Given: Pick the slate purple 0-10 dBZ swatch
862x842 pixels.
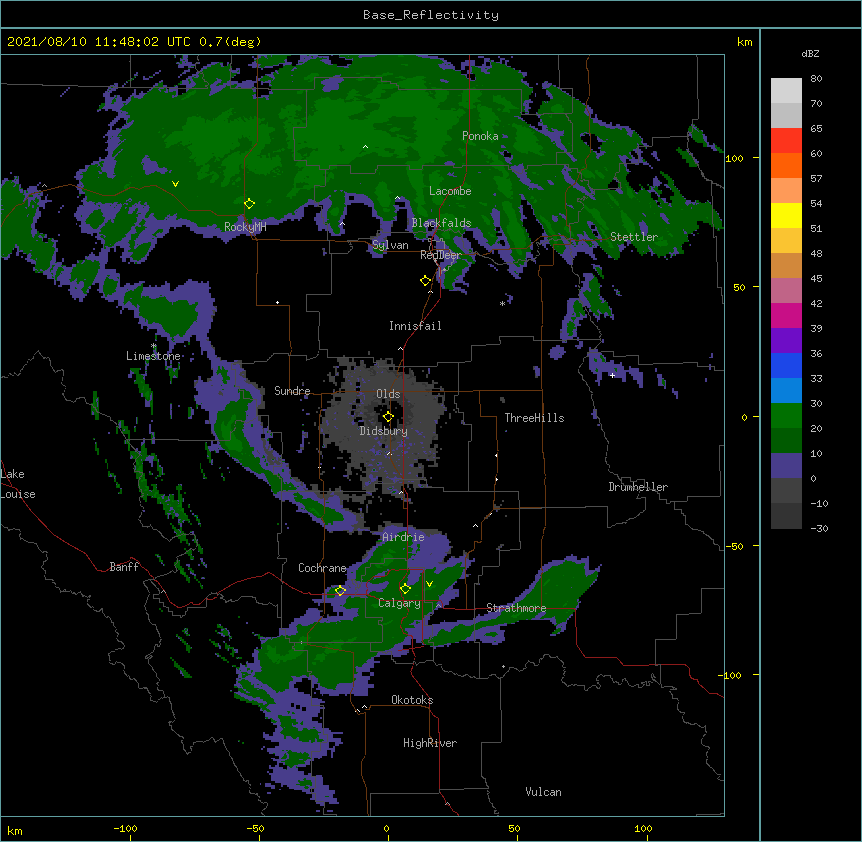Looking at the screenshot, I should pyautogui.click(x=786, y=466).
